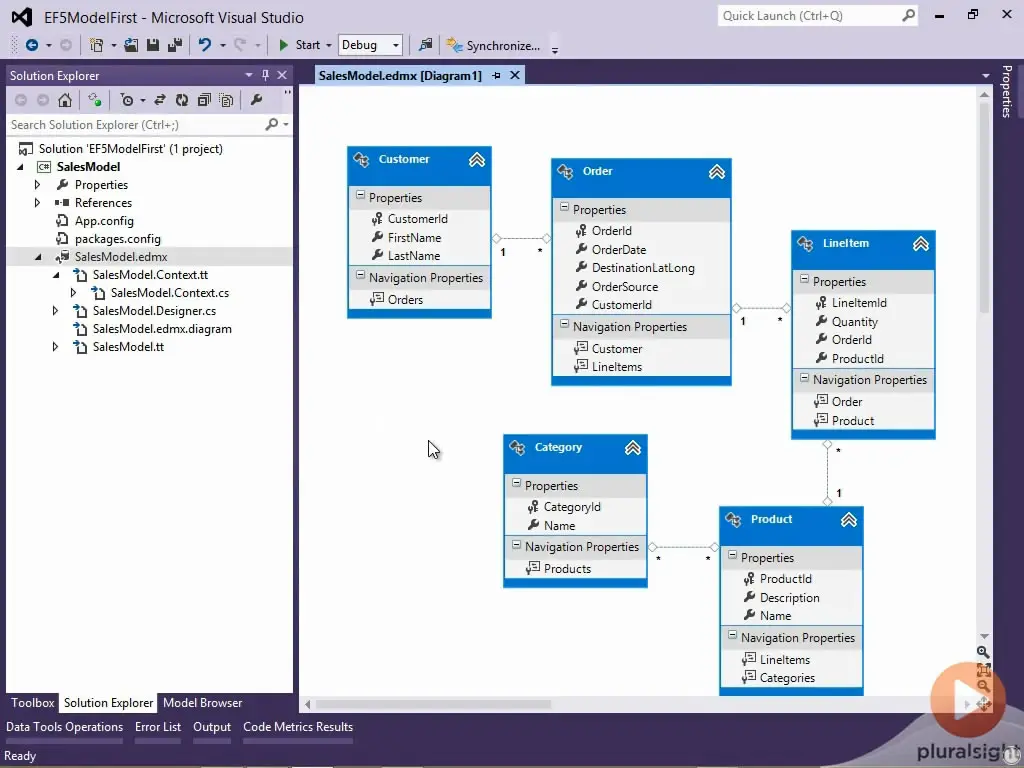Click the Navigate Backward toolbar arrow
This screenshot has height=768, width=1024.
tap(31, 45)
